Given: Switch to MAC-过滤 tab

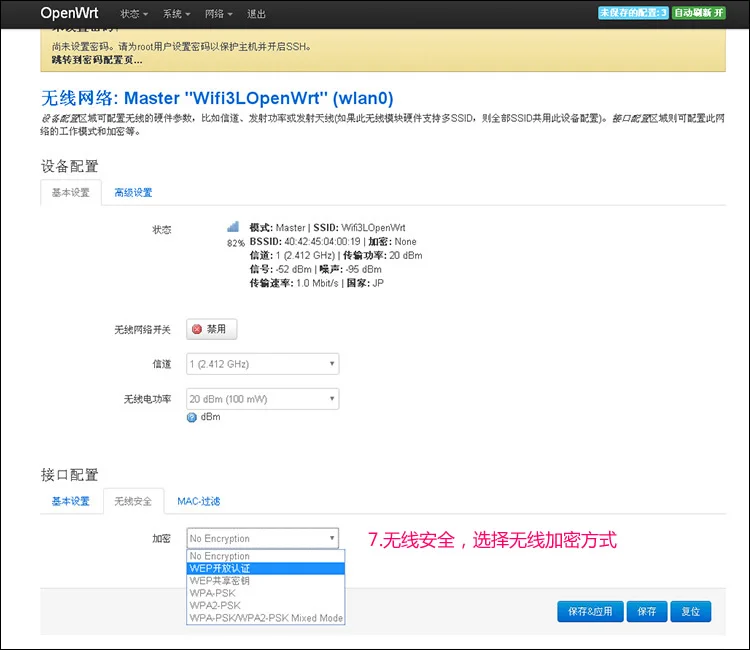Looking at the screenshot, I should 199,501.
